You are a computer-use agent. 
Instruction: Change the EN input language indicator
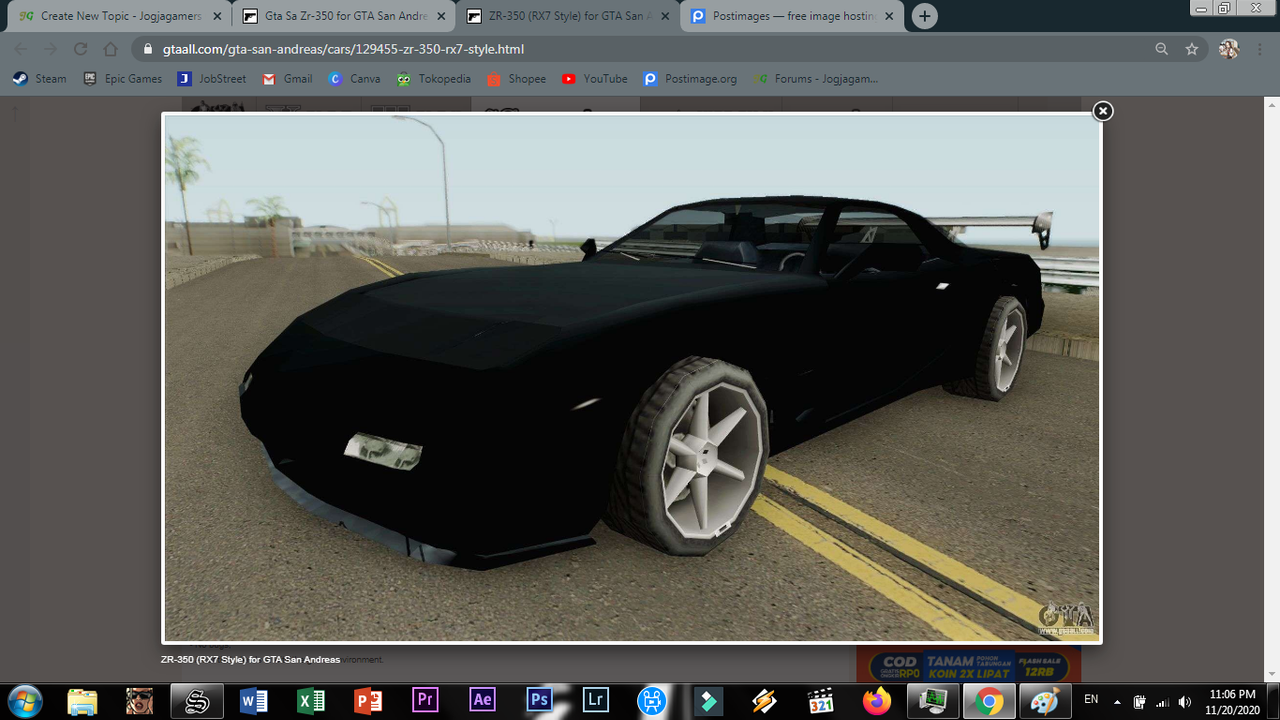click(x=1091, y=700)
